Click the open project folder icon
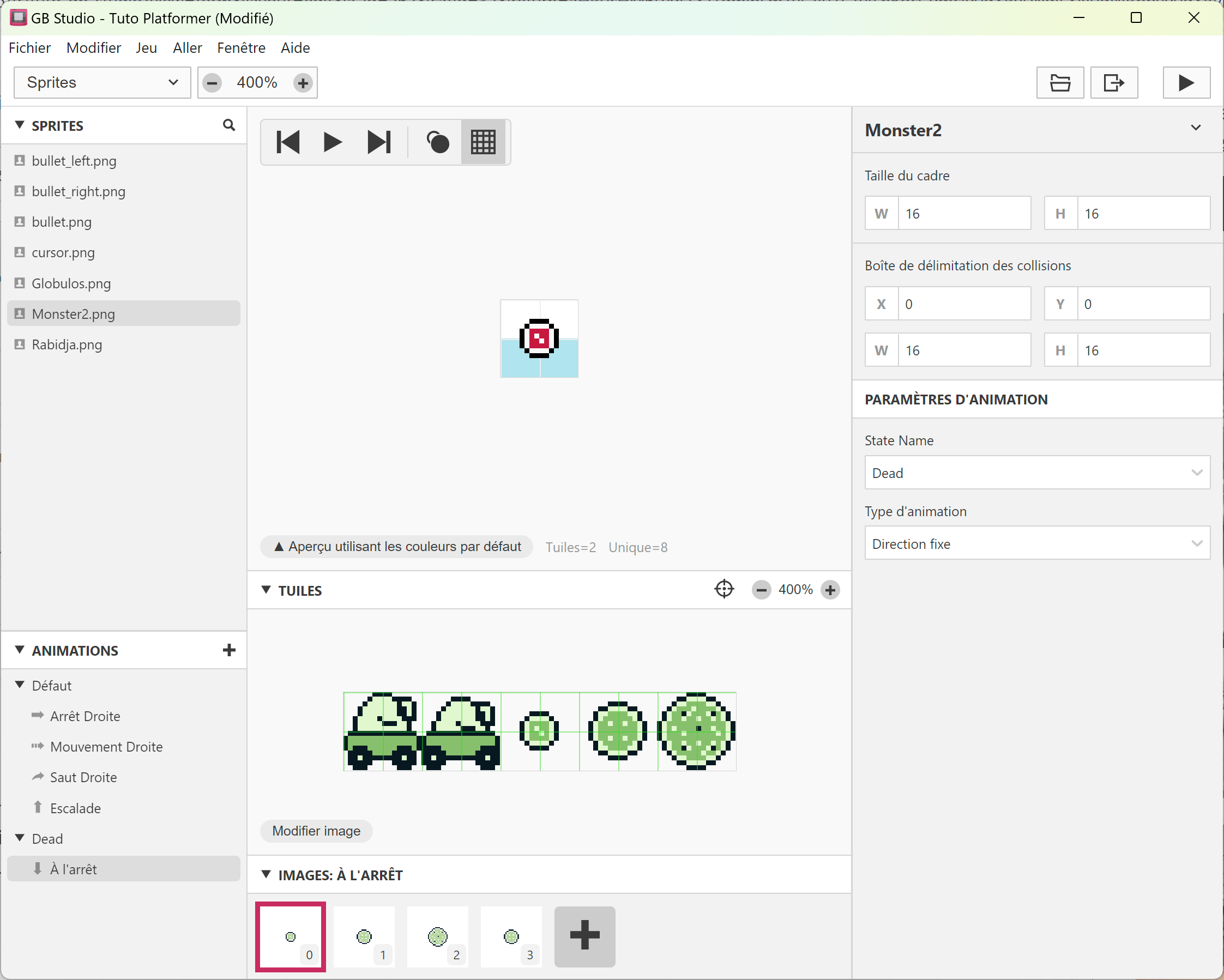This screenshot has height=980, width=1224. click(1059, 83)
